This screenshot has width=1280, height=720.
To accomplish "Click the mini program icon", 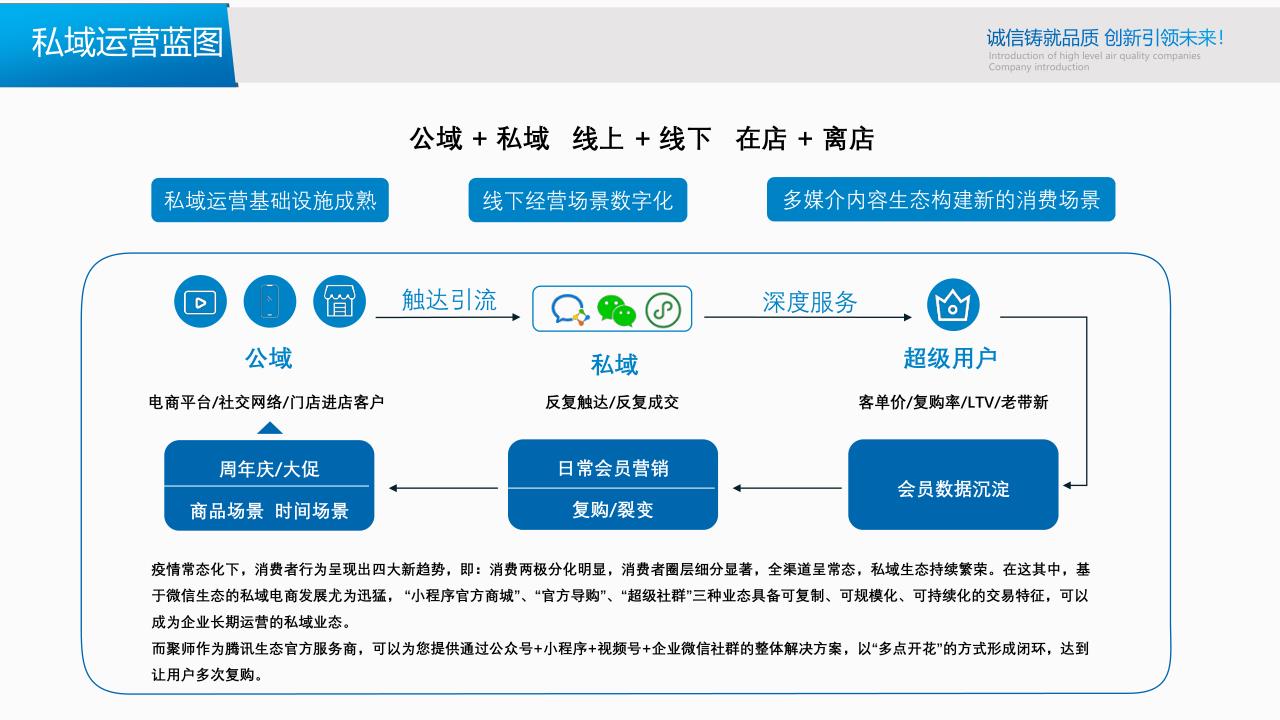I will pyautogui.click(x=662, y=310).
